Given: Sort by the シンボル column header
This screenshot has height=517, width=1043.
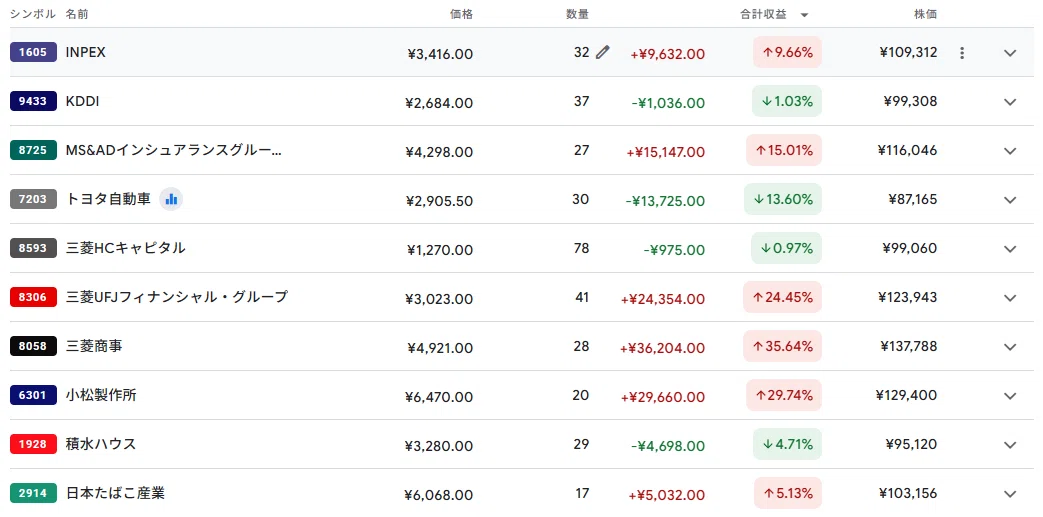Looking at the screenshot, I should [x=33, y=15].
